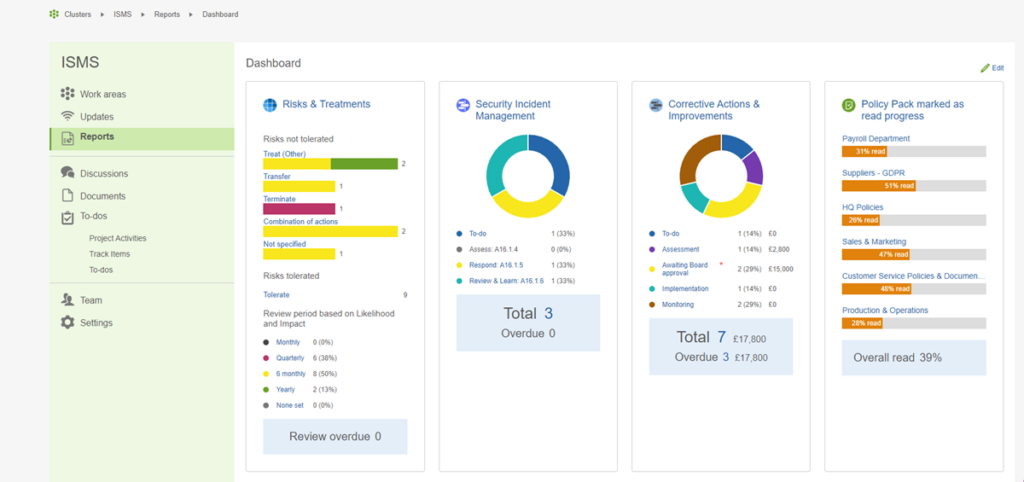The width and height of the screenshot is (1024, 482).
Task: Click the Review overdue 0 summary box
Action: 335,436
